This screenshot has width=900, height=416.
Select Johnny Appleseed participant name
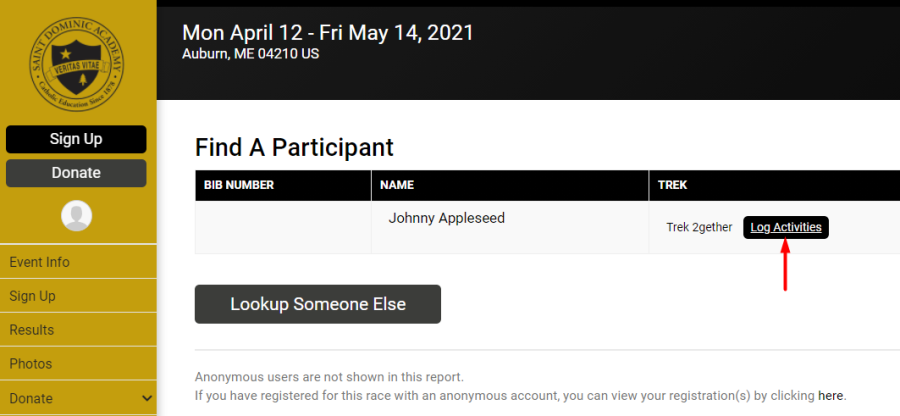pyautogui.click(x=447, y=218)
